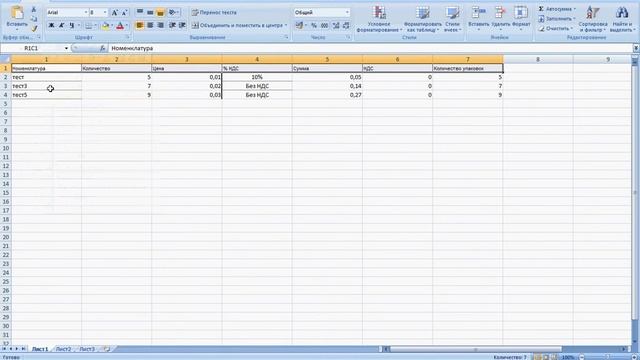Open the Заполнить fill dropdown

coord(557,19)
